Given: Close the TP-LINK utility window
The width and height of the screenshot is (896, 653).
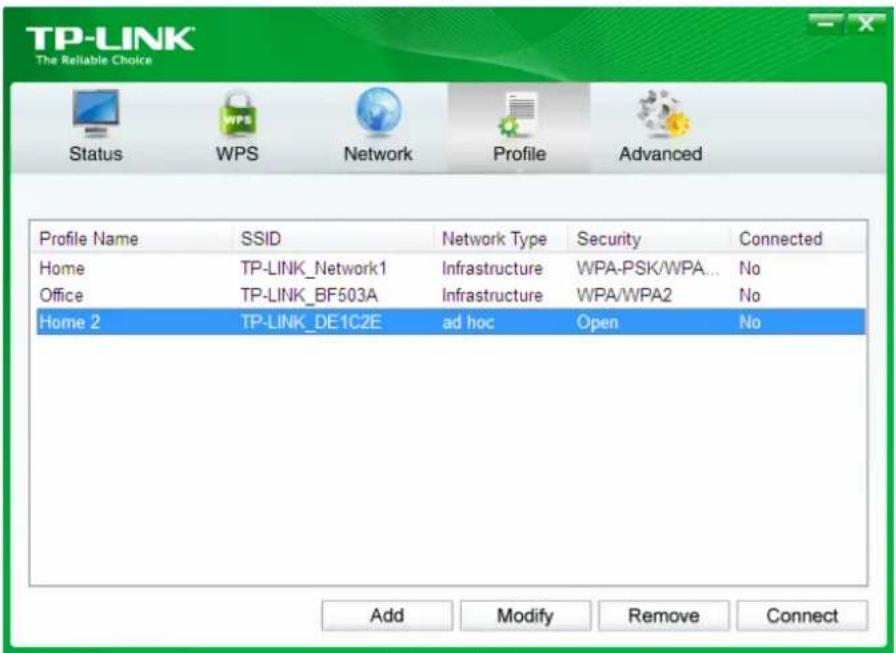Looking at the screenshot, I should 865,24.
